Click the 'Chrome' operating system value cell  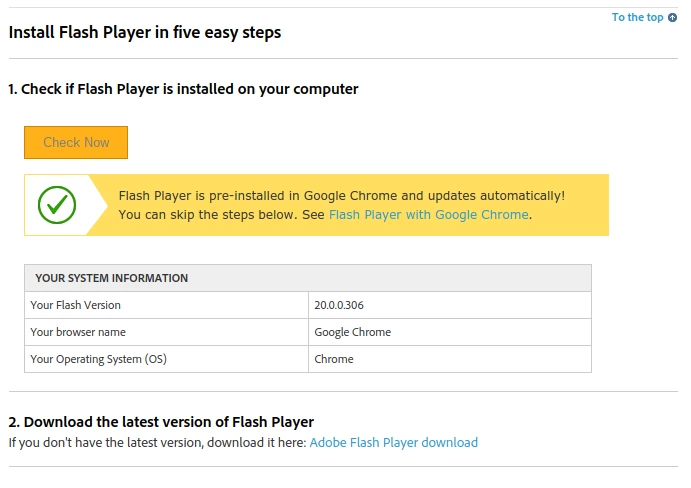[x=450, y=359]
